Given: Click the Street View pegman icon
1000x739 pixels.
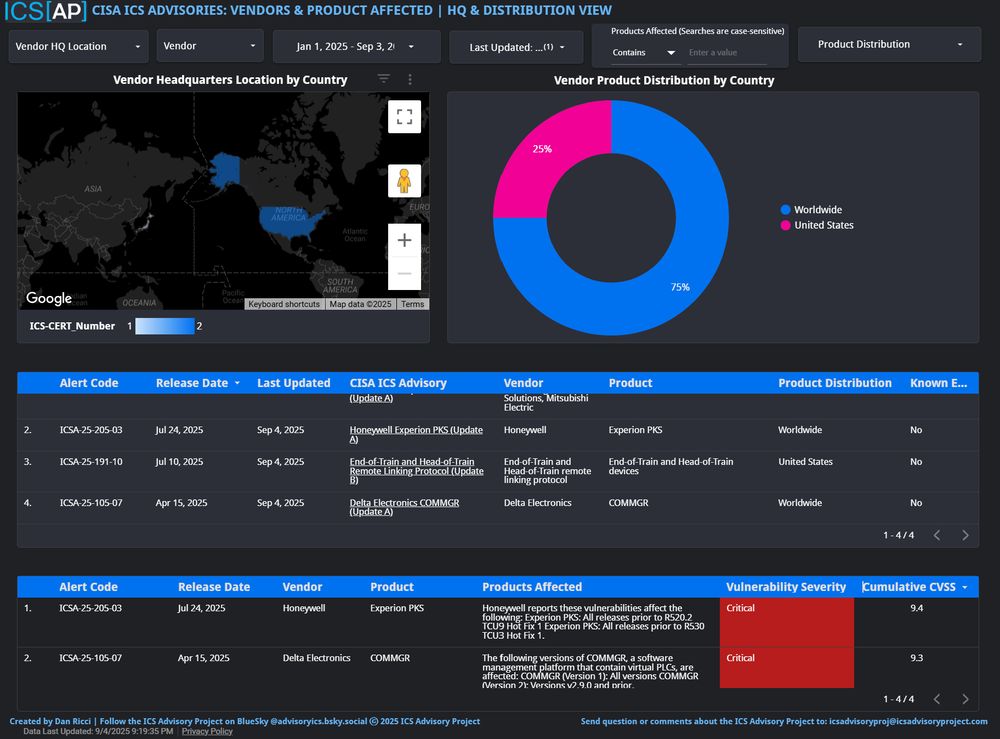Looking at the screenshot, I should click(x=404, y=181).
